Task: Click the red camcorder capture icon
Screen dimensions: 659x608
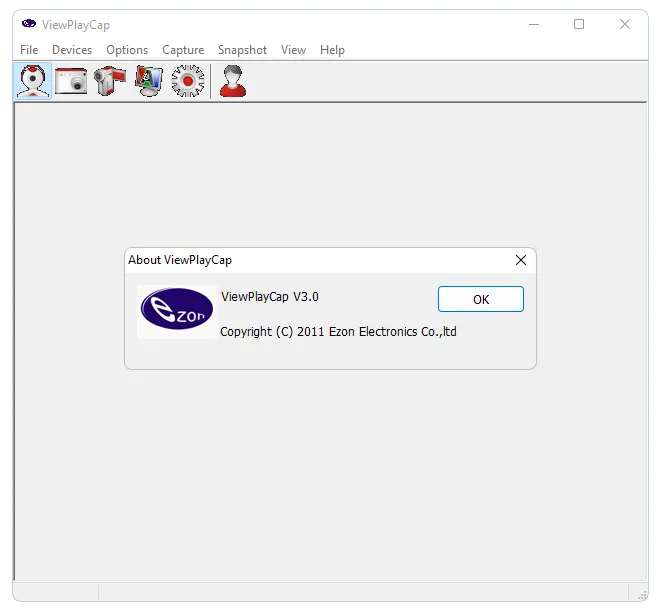Action: [x=110, y=81]
